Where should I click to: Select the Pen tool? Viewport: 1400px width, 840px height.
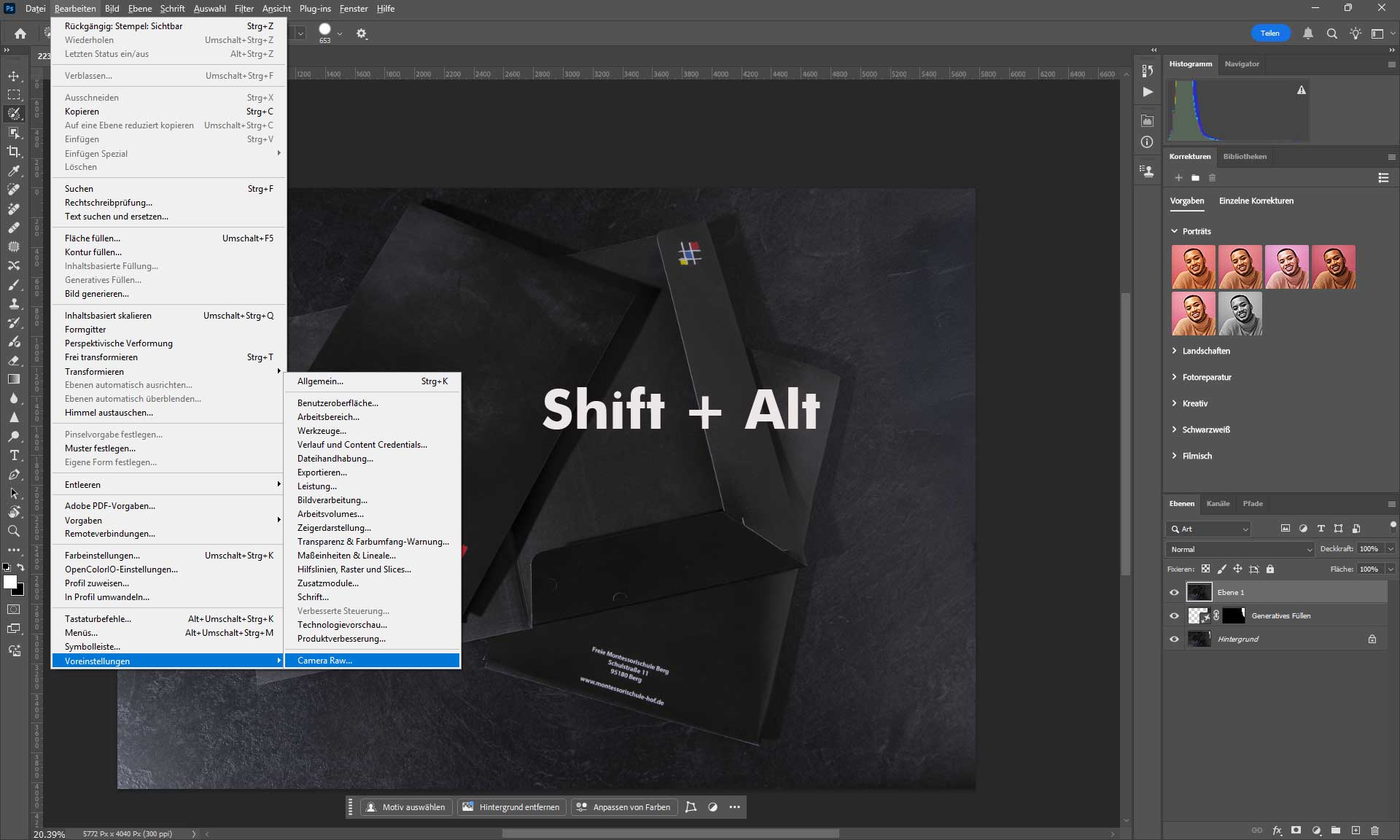[14, 475]
